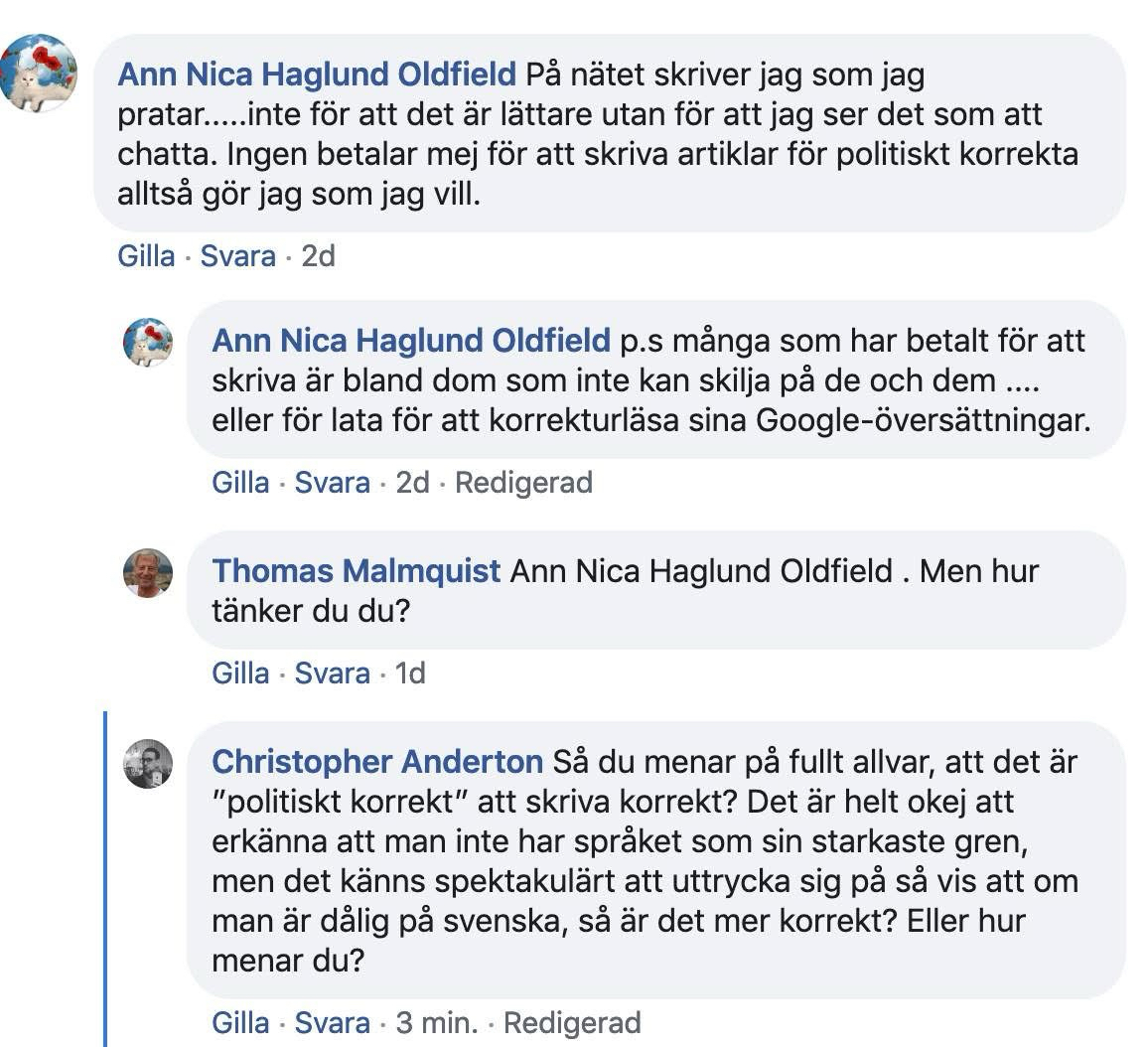Open Christopher Anderton's profile picture

pos(148,765)
